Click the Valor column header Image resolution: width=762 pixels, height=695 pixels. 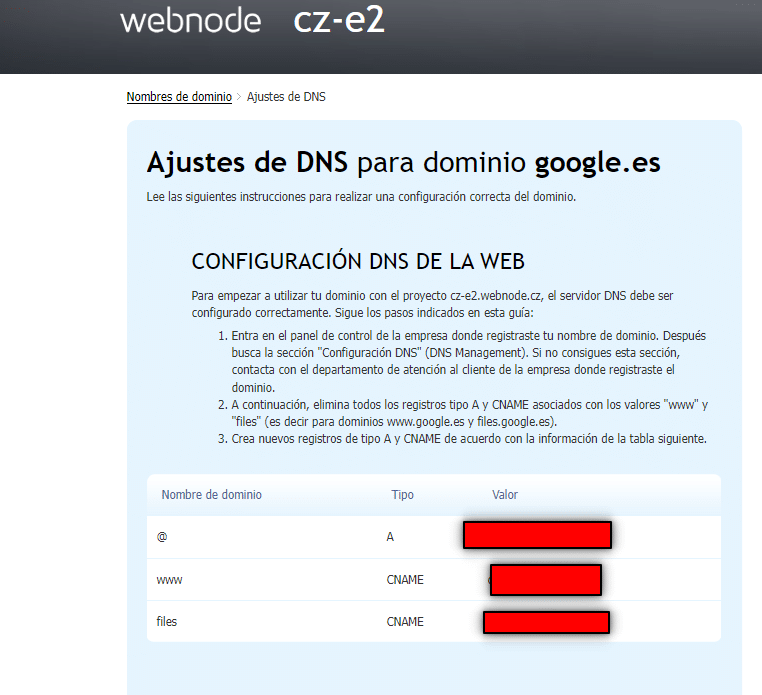504,495
